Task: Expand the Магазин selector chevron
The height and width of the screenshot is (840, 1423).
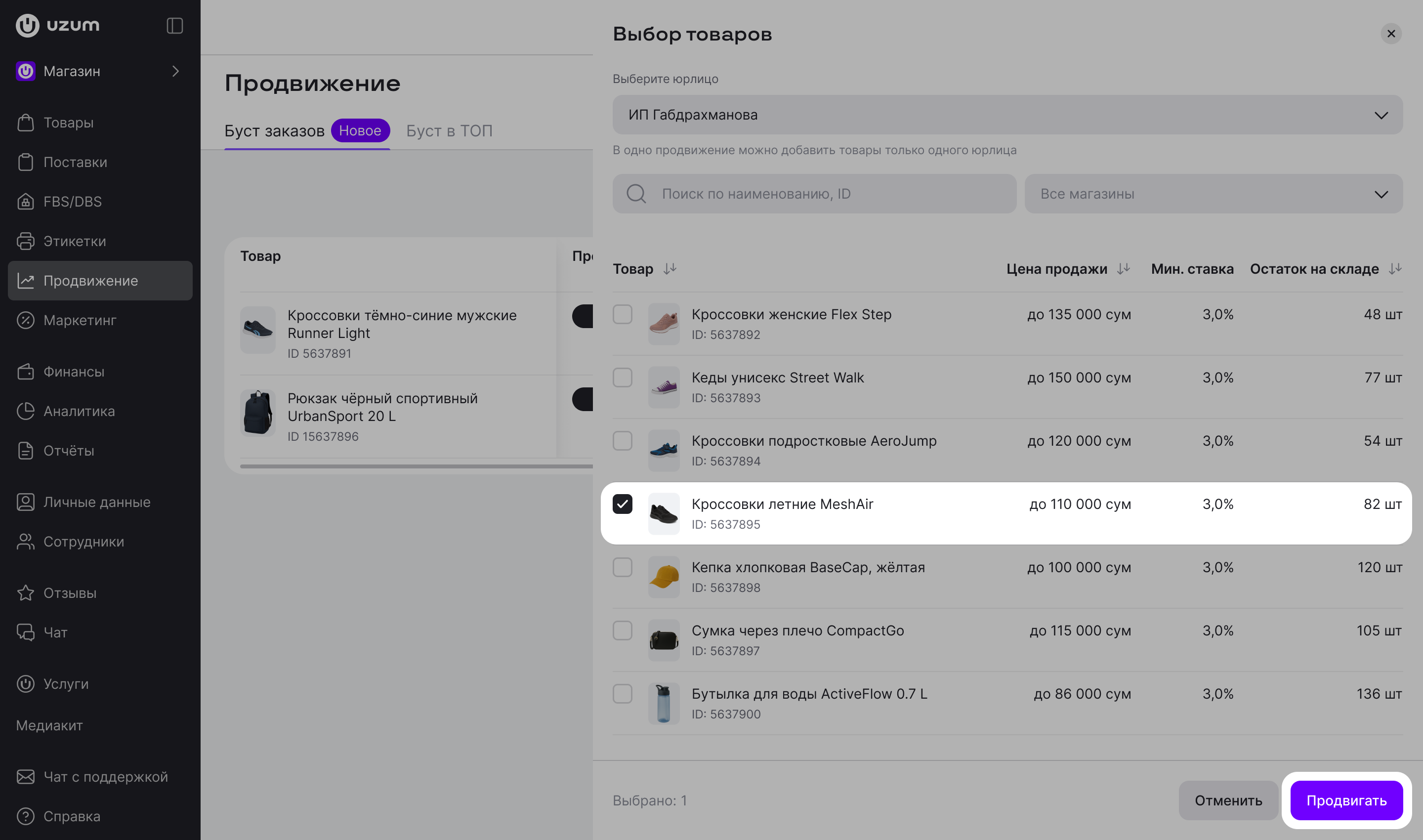Action: [x=175, y=71]
